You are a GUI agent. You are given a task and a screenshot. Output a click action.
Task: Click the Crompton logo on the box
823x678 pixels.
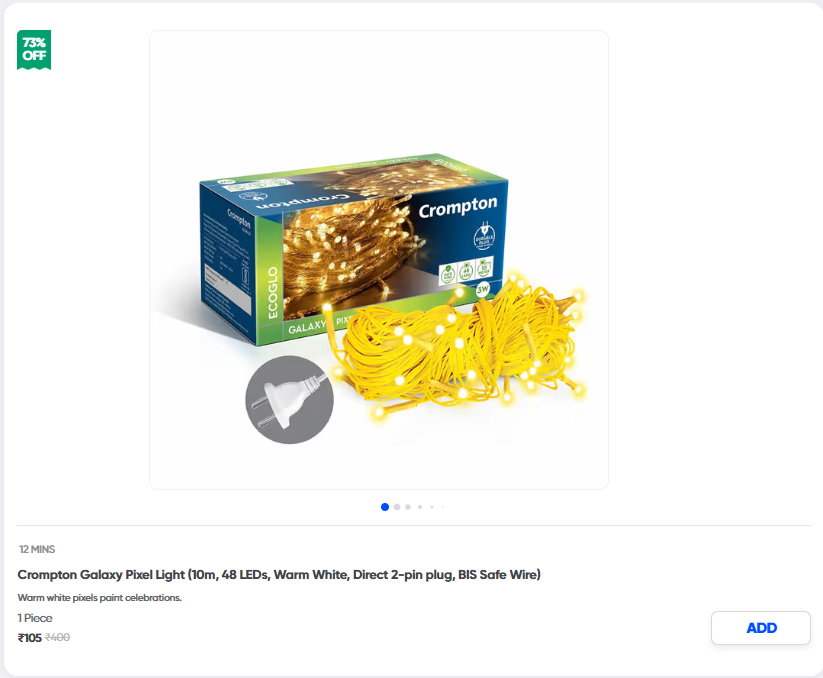tap(458, 207)
